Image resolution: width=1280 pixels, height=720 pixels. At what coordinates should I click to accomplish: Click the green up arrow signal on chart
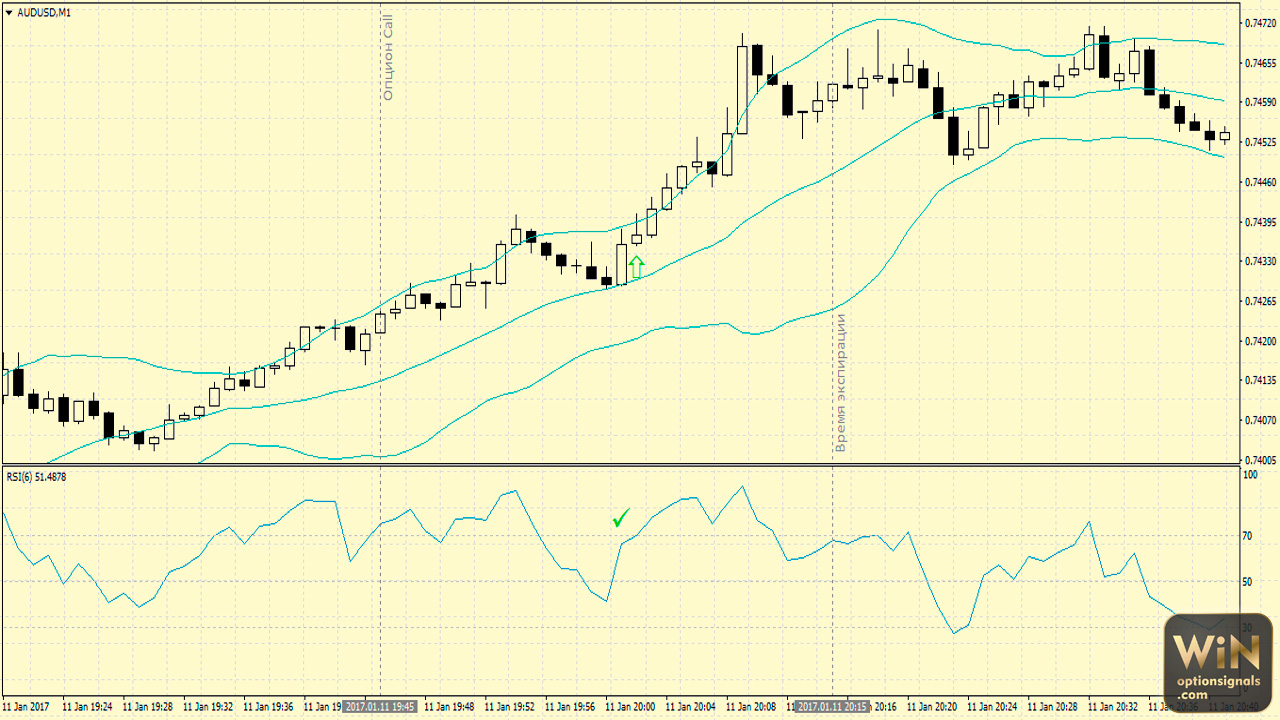636,266
